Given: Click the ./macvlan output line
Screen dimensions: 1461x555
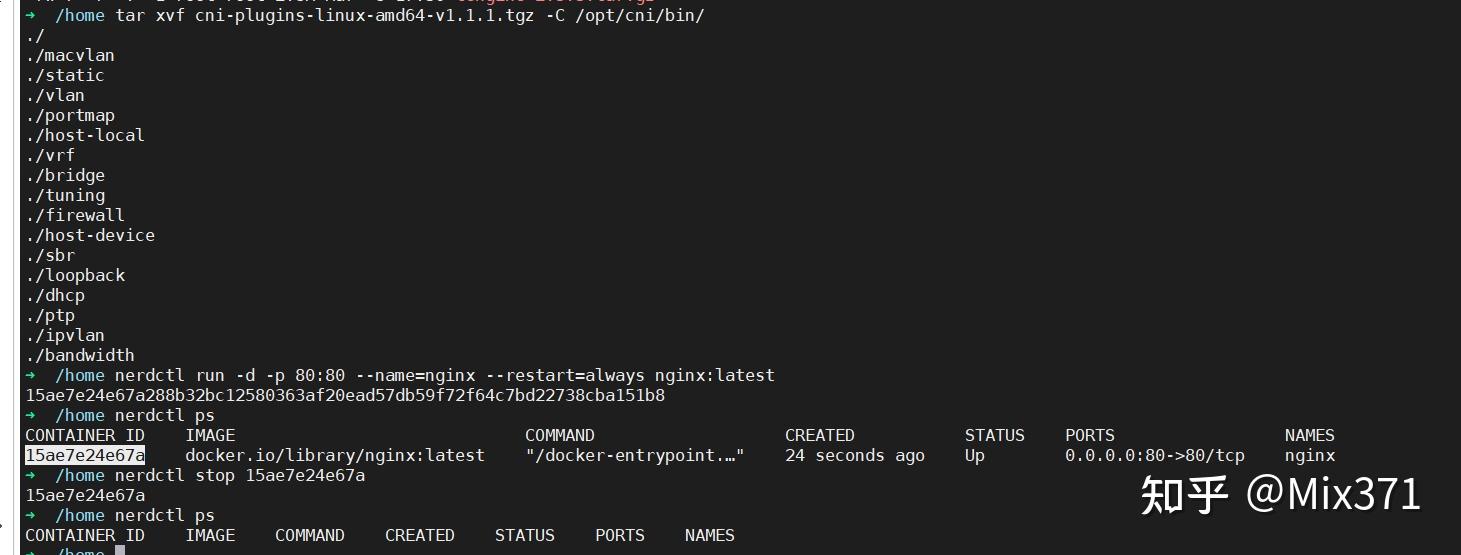Looking at the screenshot, I should pyautogui.click(x=70, y=55).
